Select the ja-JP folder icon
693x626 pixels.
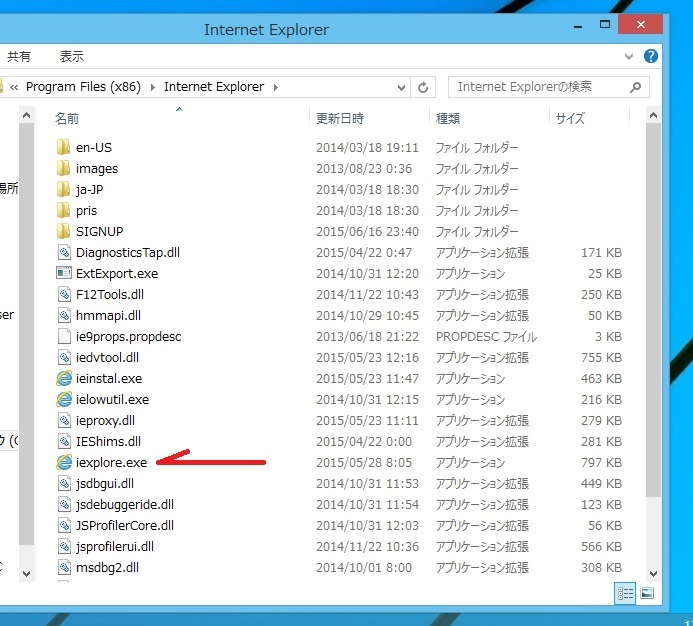[63, 189]
